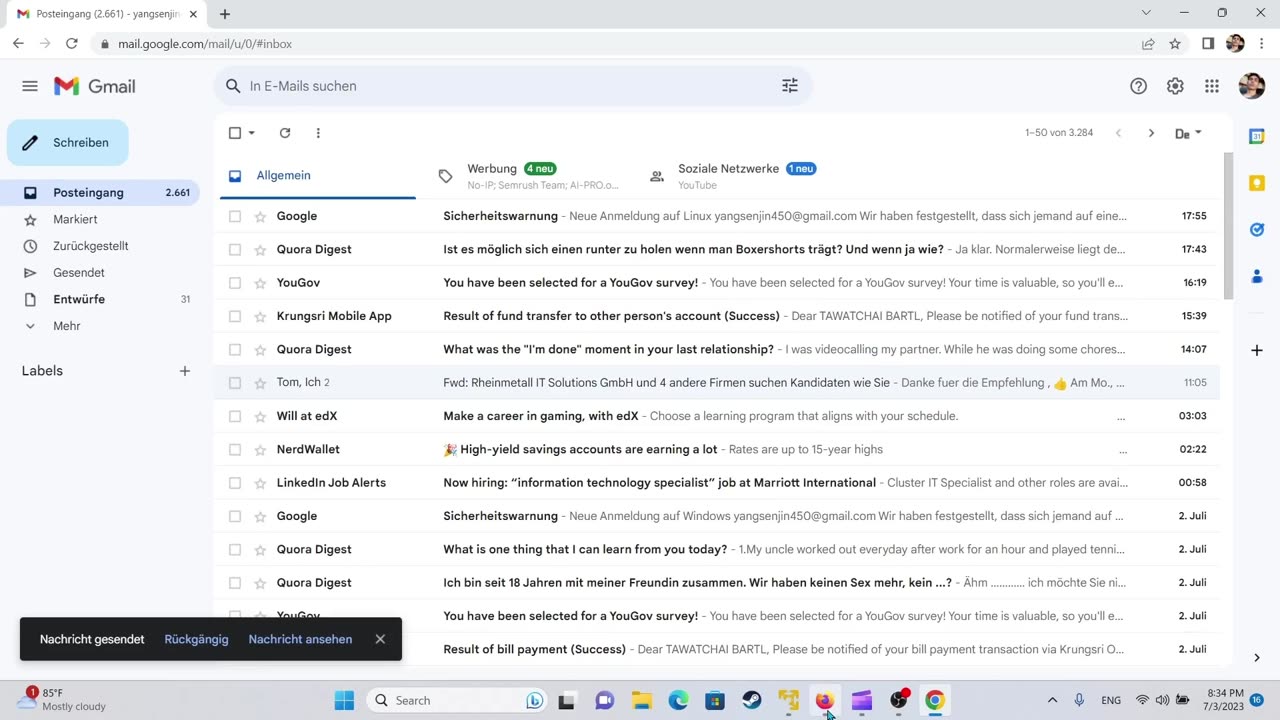1280x720 pixels.
Task: Click the Schreiben compose button
Action: click(x=68, y=143)
